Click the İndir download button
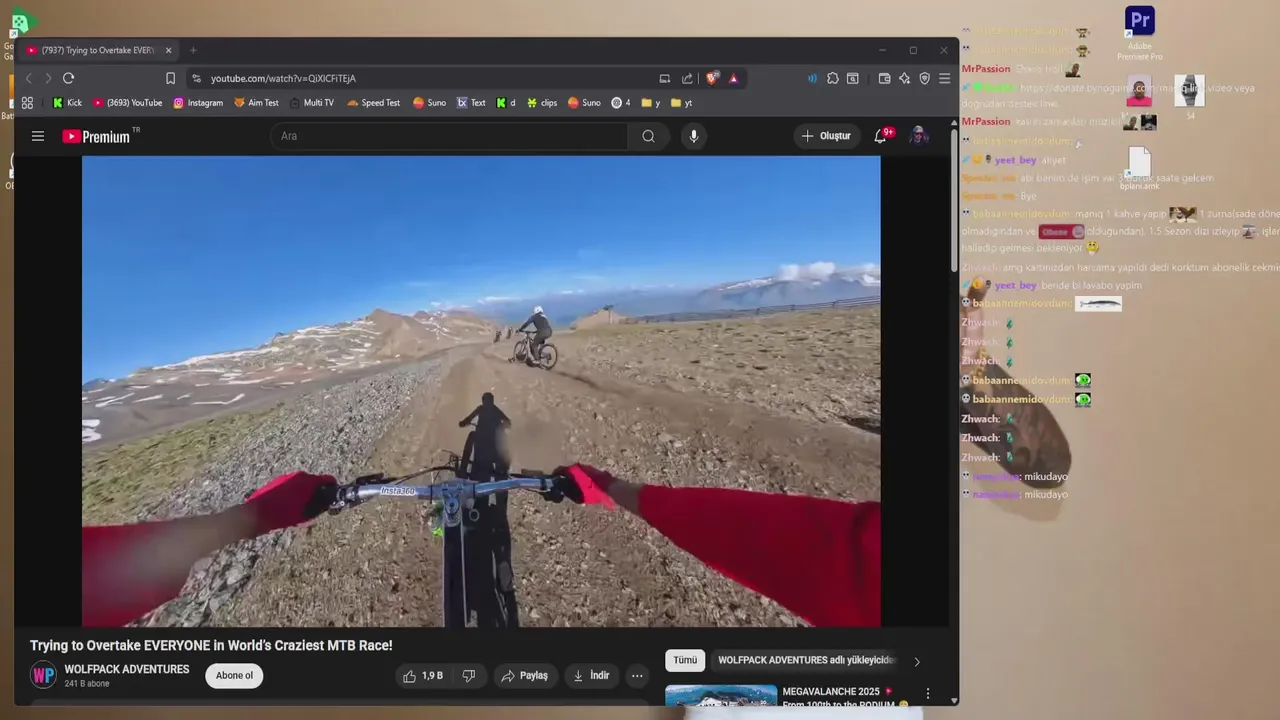Screen dimensions: 1280x720 click(591, 676)
